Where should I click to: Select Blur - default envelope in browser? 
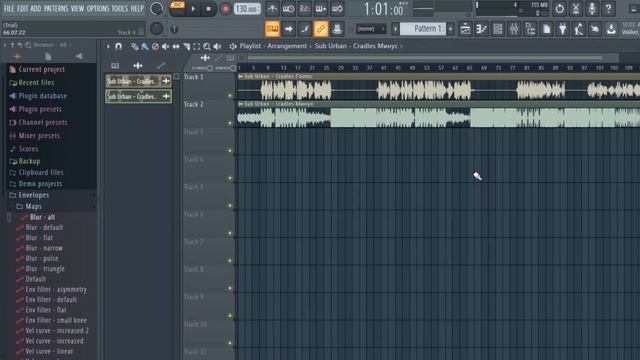[x=44, y=228]
